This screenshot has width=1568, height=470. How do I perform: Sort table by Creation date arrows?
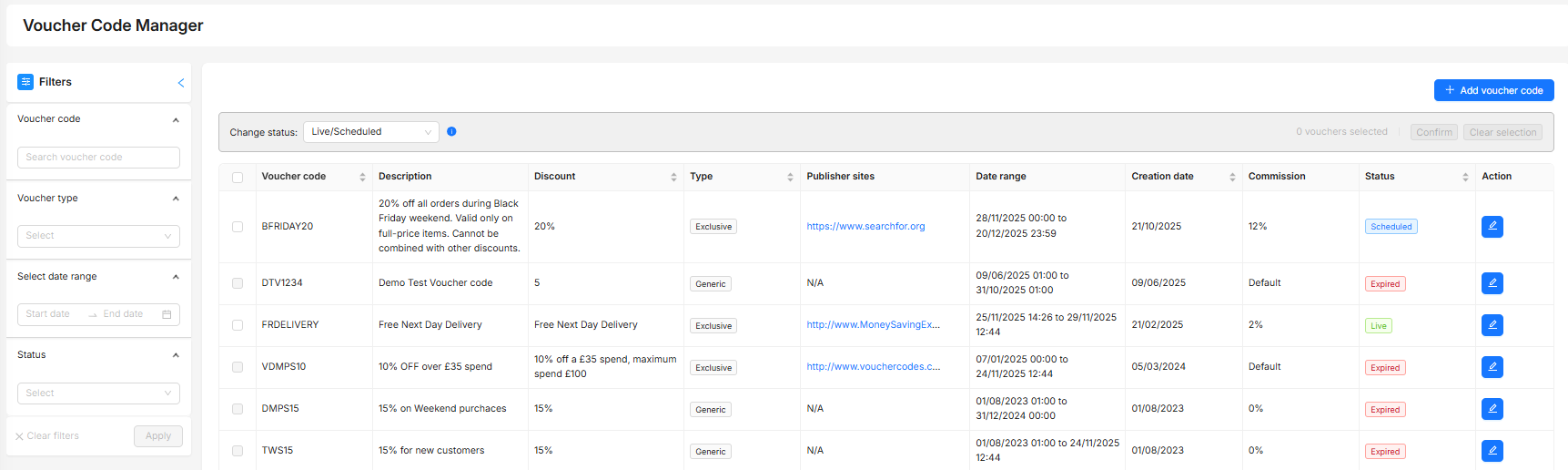point(1232,177)
